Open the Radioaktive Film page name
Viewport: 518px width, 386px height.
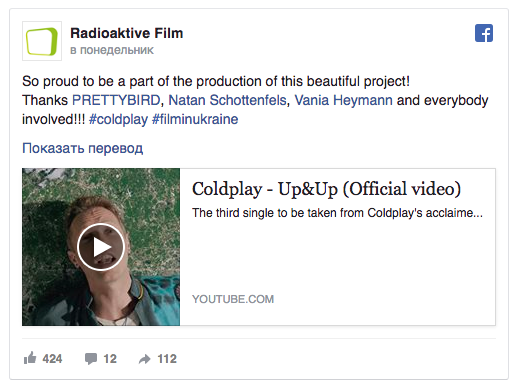tap(127, 33)
